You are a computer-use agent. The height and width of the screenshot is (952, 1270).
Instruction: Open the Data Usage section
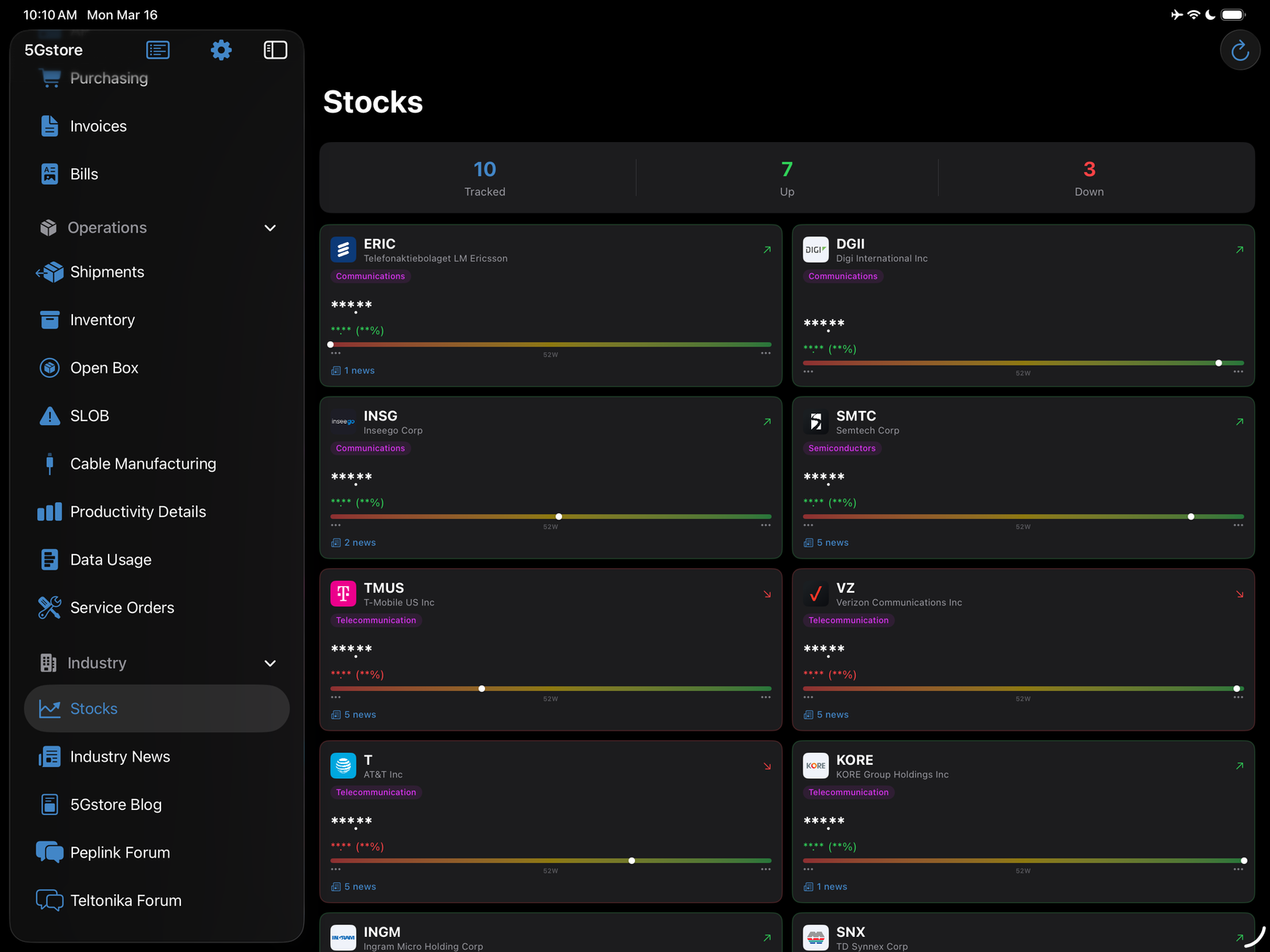[x=110, y=559]
